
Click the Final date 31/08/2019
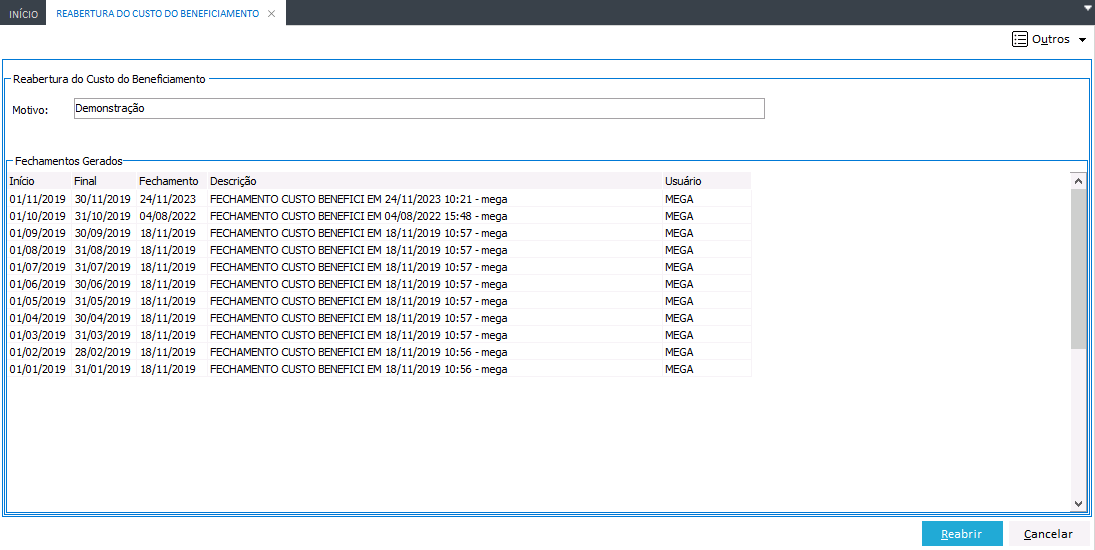(x=103, y=250)
